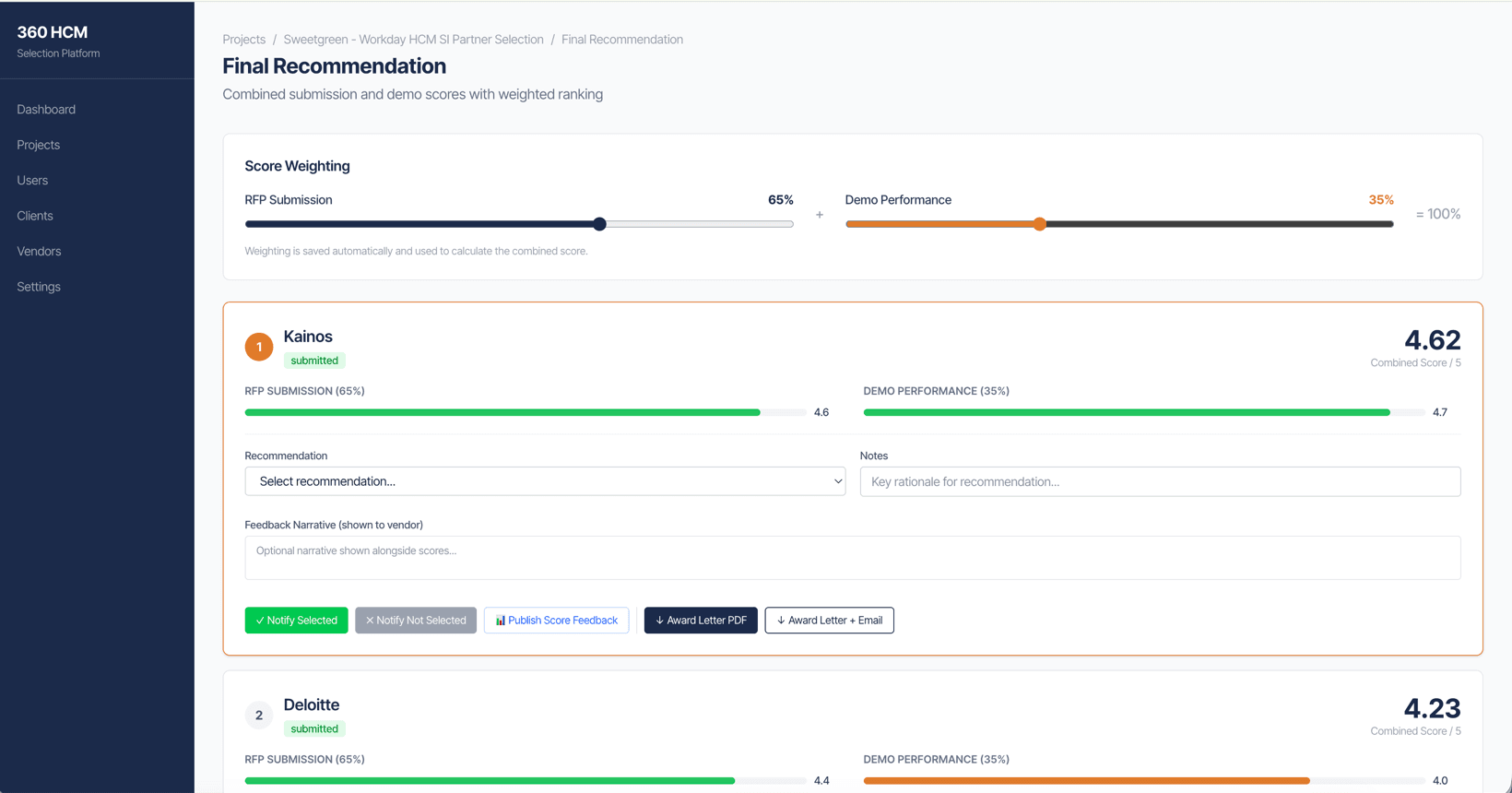1512x793 pixels.
Task: Click Publish Score Feedback button
Action: click(x=556, y=621)
